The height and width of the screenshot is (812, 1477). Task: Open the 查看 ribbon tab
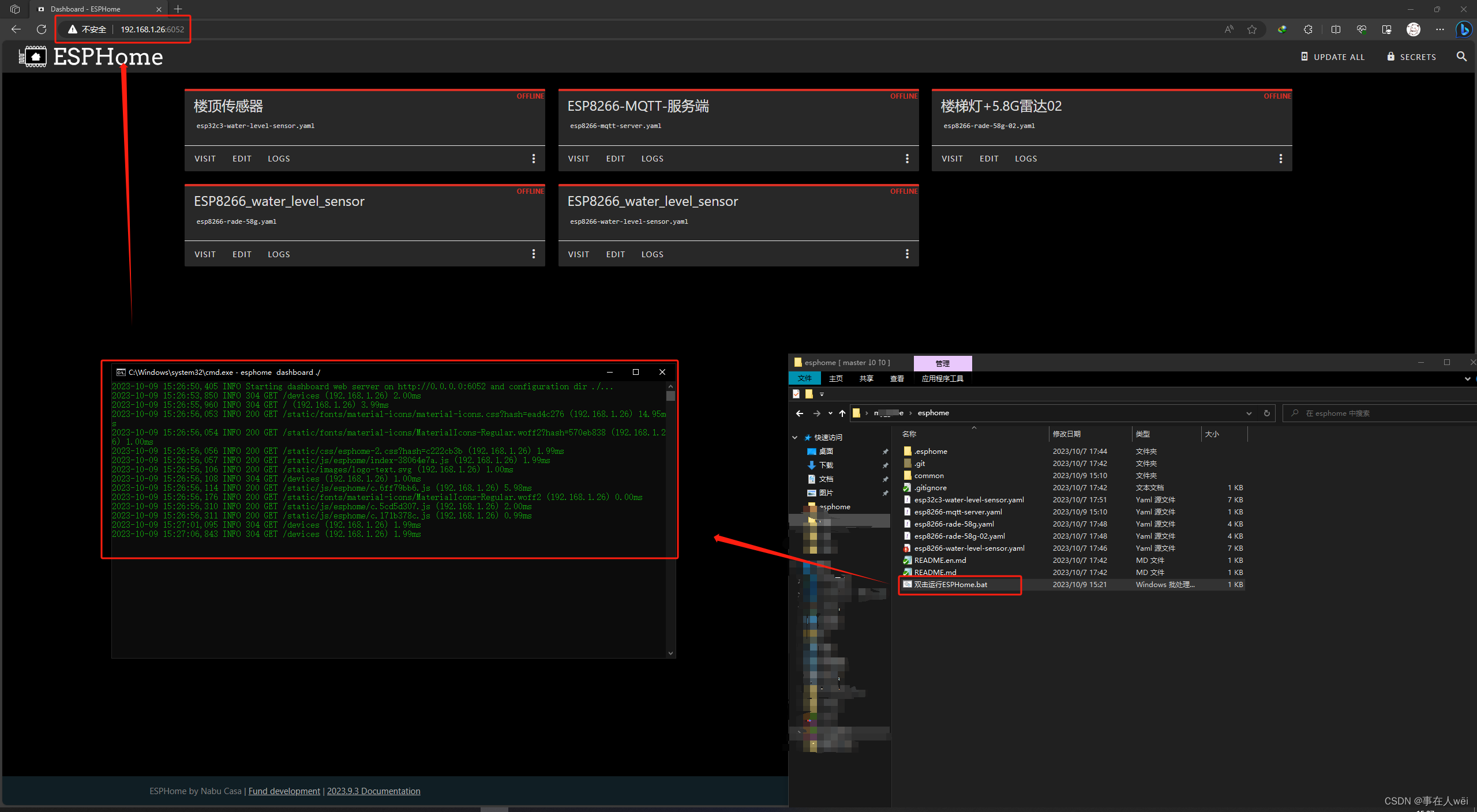click(897, 379)
